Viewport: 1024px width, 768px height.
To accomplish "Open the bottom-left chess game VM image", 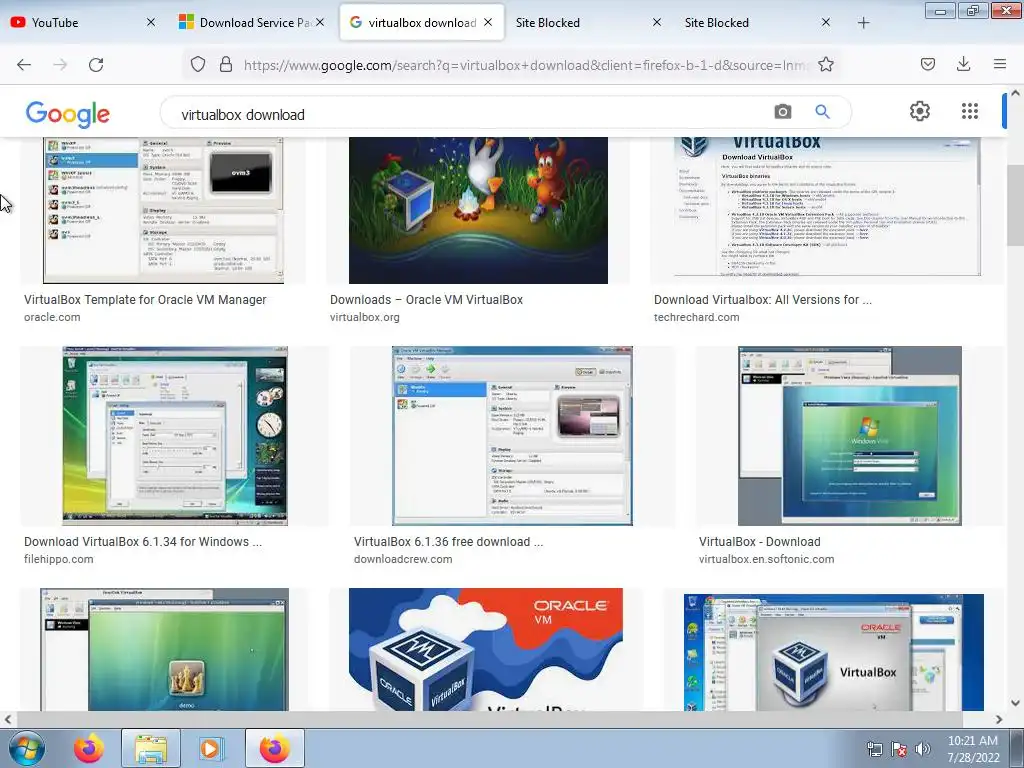I will click(165, 649).
